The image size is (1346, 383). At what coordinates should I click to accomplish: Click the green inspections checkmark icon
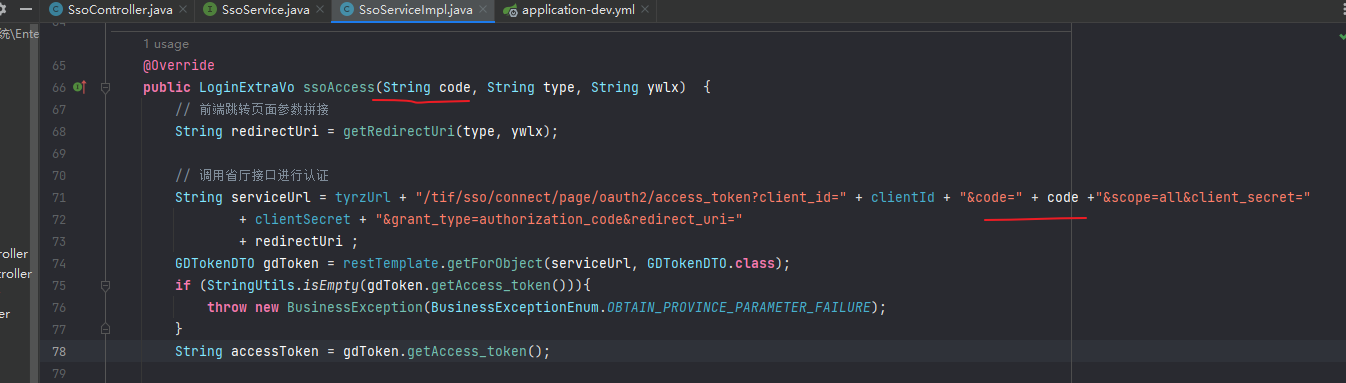pyautogui.click(x=1342, y=35)
